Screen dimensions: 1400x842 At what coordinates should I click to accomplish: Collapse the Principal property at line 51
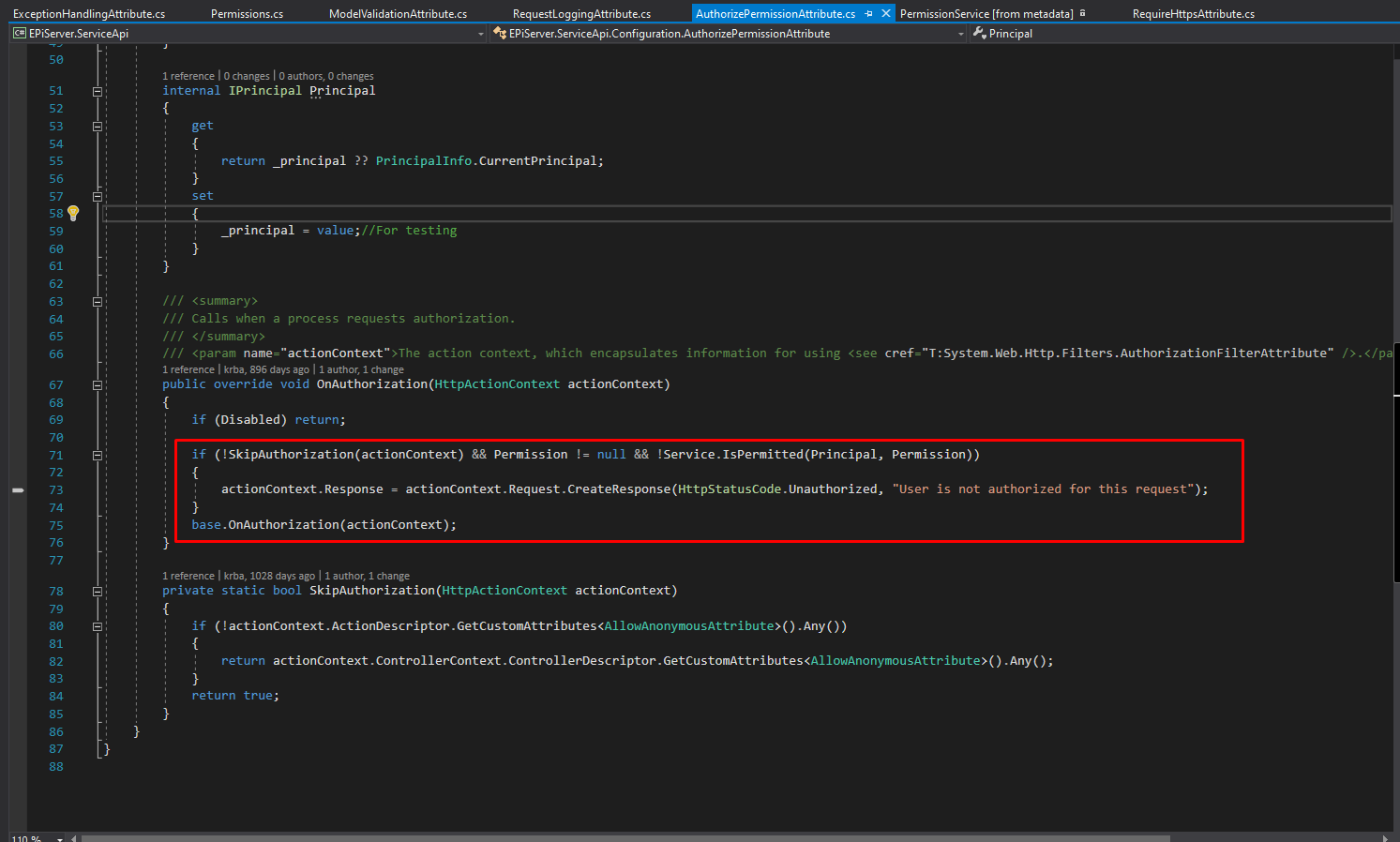click(x=98, y=91)
